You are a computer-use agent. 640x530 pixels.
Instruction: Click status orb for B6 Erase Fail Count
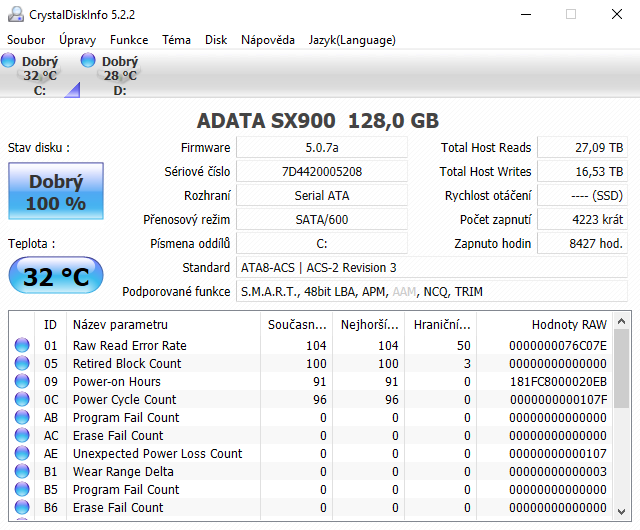[22, 507]
